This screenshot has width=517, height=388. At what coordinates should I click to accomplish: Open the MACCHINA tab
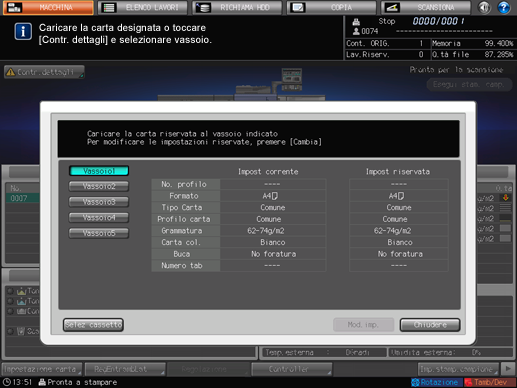48,8
